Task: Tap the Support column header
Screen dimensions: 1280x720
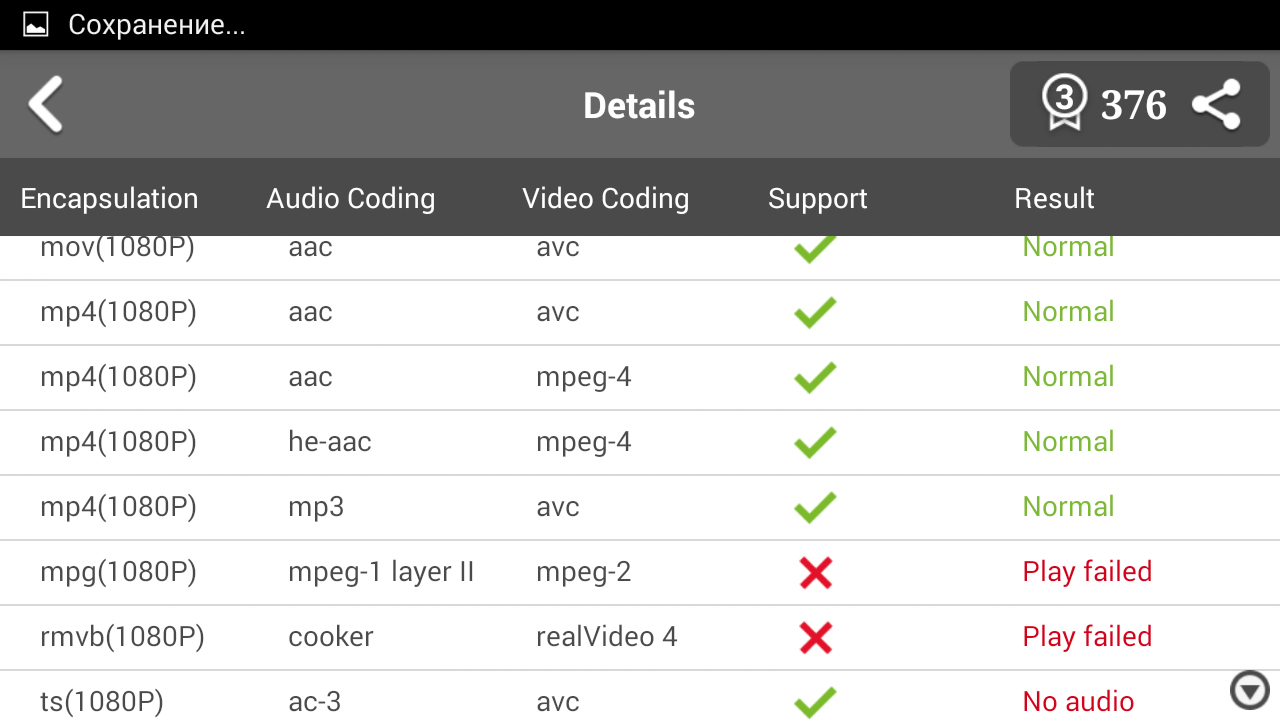Action: [x=817, y=198]
